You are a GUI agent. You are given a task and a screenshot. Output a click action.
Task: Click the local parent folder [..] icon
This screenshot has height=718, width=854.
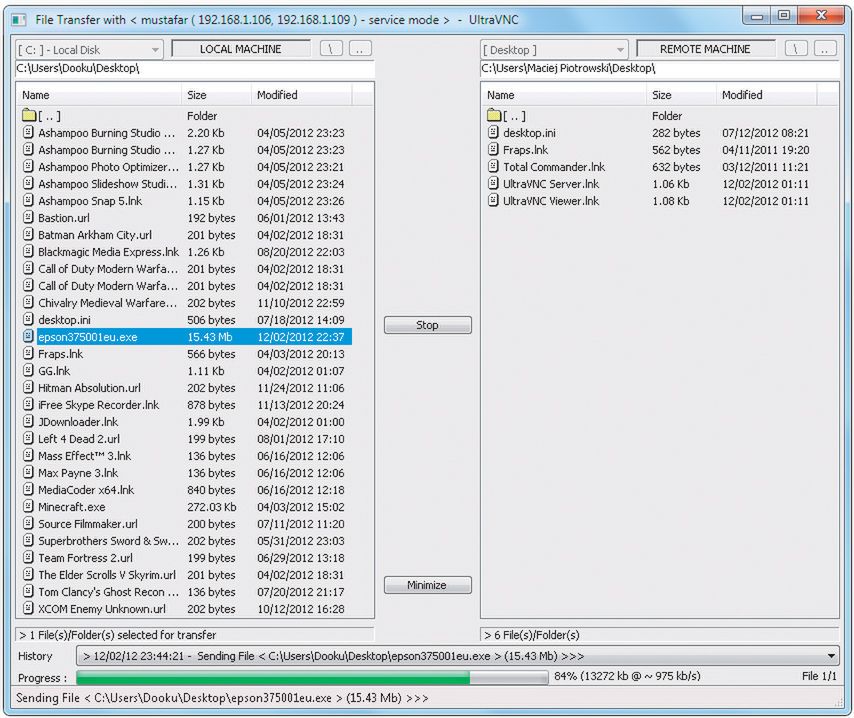[29, 115]
